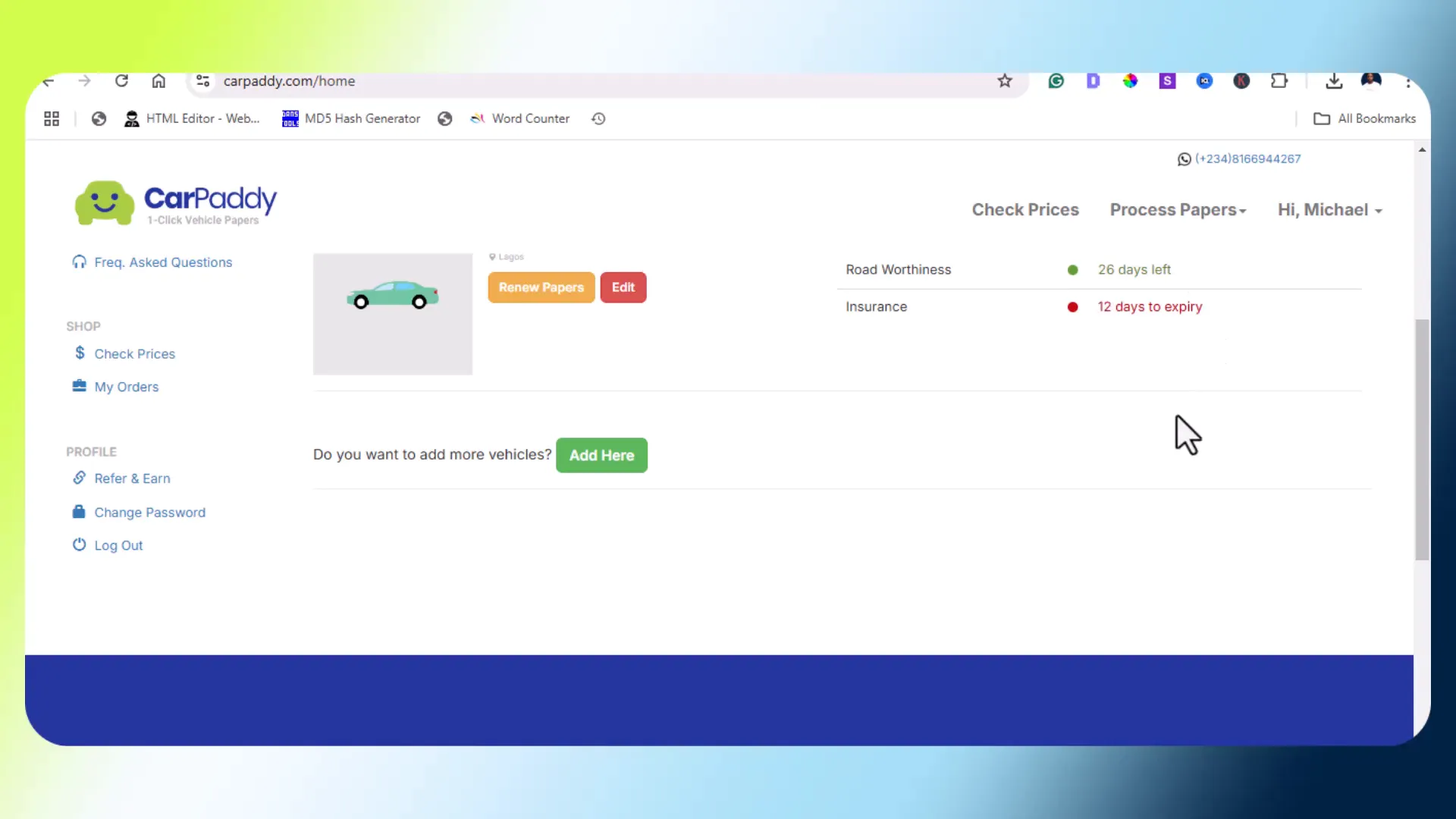The image size is (1456, 819).
Task: Click the page vertical scrollbar thumb
Action: point(1422,440)
